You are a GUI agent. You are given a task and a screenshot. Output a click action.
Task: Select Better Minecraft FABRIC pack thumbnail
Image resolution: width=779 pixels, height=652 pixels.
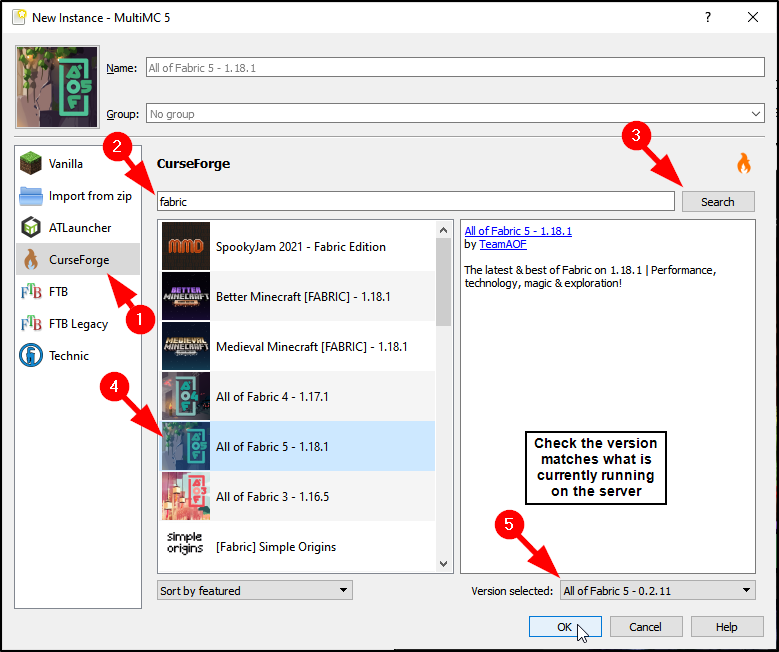click(186, 296)
